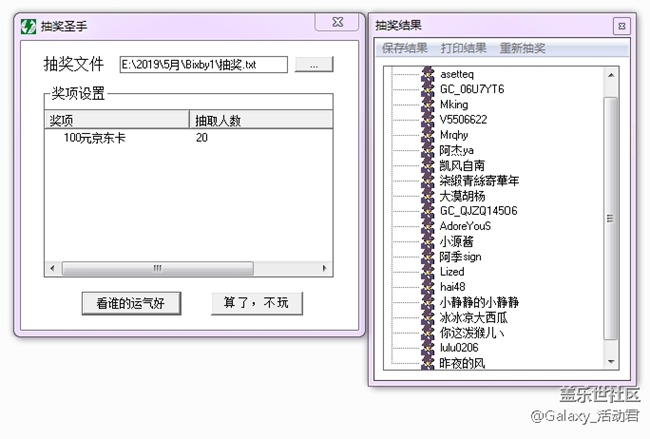Click the winner icon beside hai48
The height and width of the screenshot is (439, 650).
[x=428, y=287]
